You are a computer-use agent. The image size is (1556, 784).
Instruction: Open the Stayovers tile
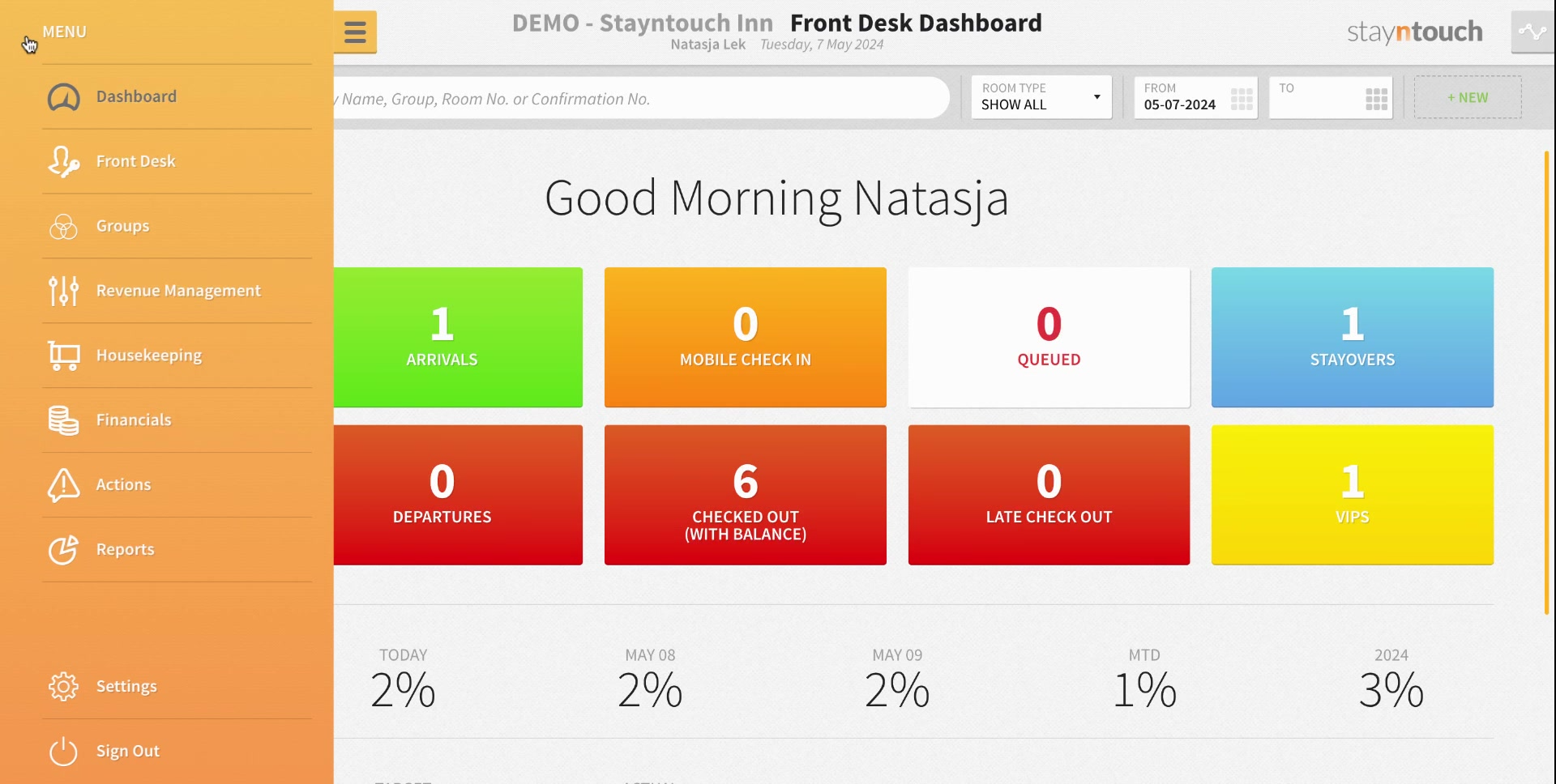point(1353,337)
